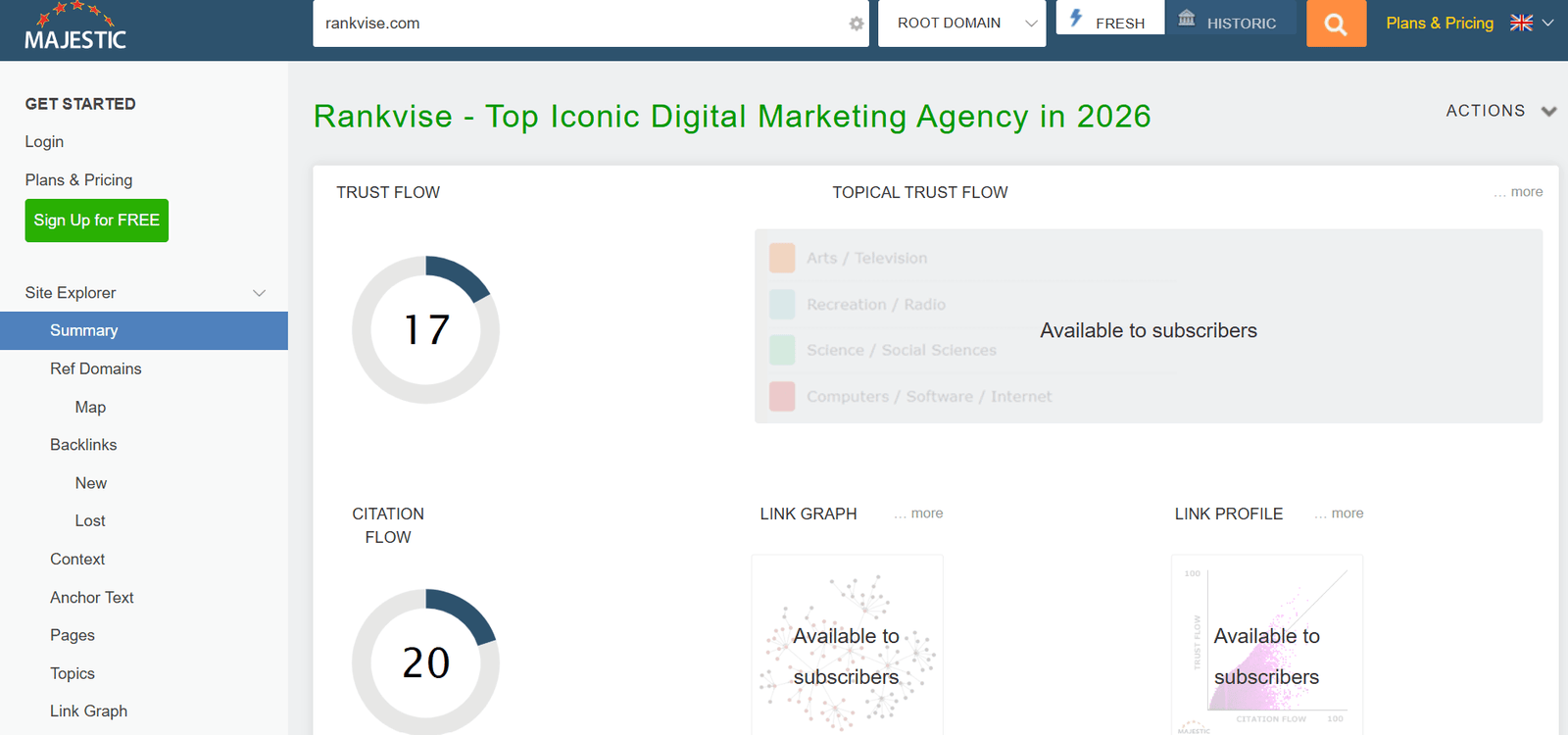This screenshot has height=735, width=1568.
Task: Open Plans & Pricing in sidebar
Action: point(78,180)
